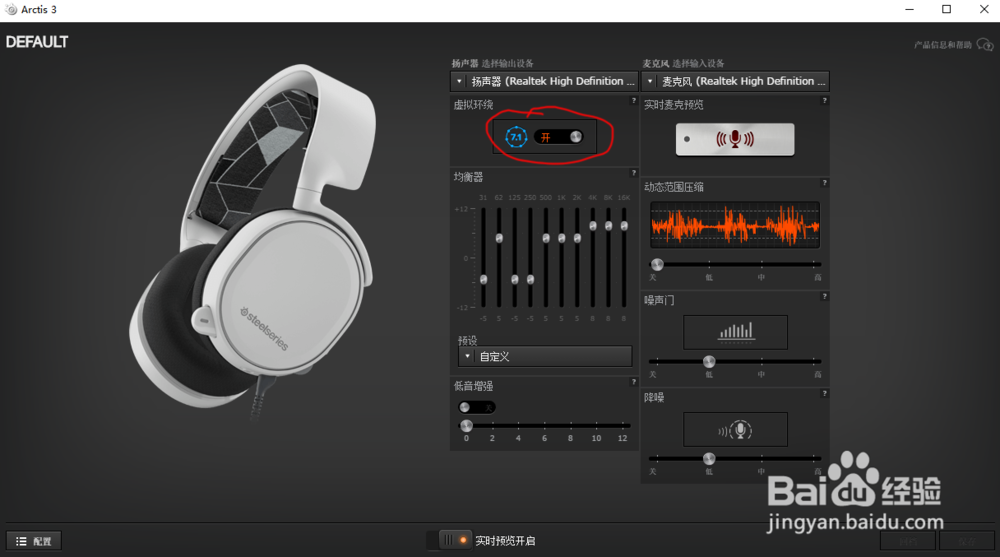
Task: Click the 中 mark of compression slider
Action: point(761,278)
